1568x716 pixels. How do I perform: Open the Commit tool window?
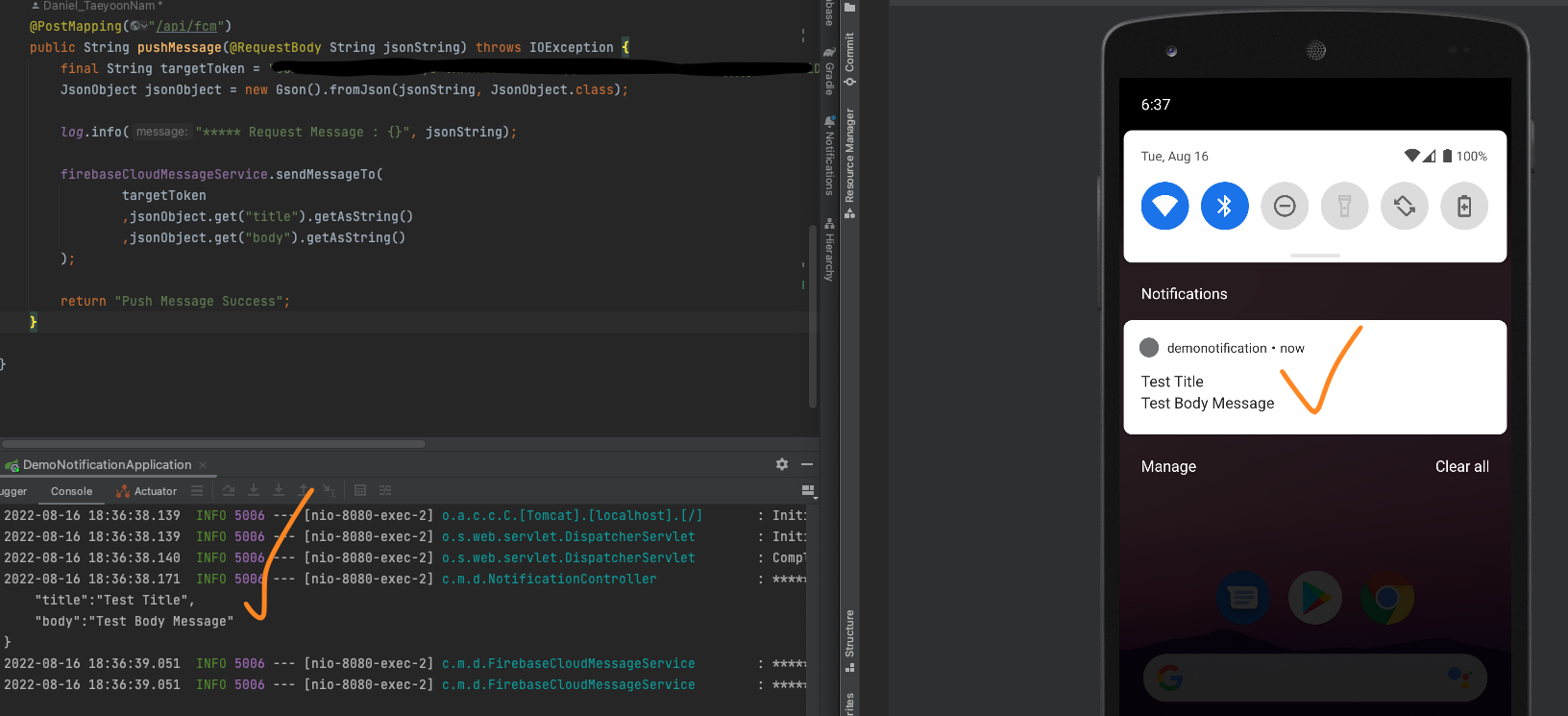pyautogui.click(x=850, y=59)
